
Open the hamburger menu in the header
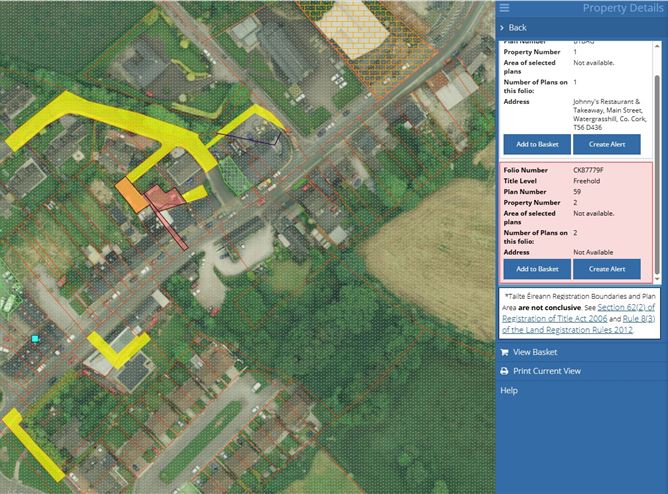pyautogui.click(x=504, y=8)
